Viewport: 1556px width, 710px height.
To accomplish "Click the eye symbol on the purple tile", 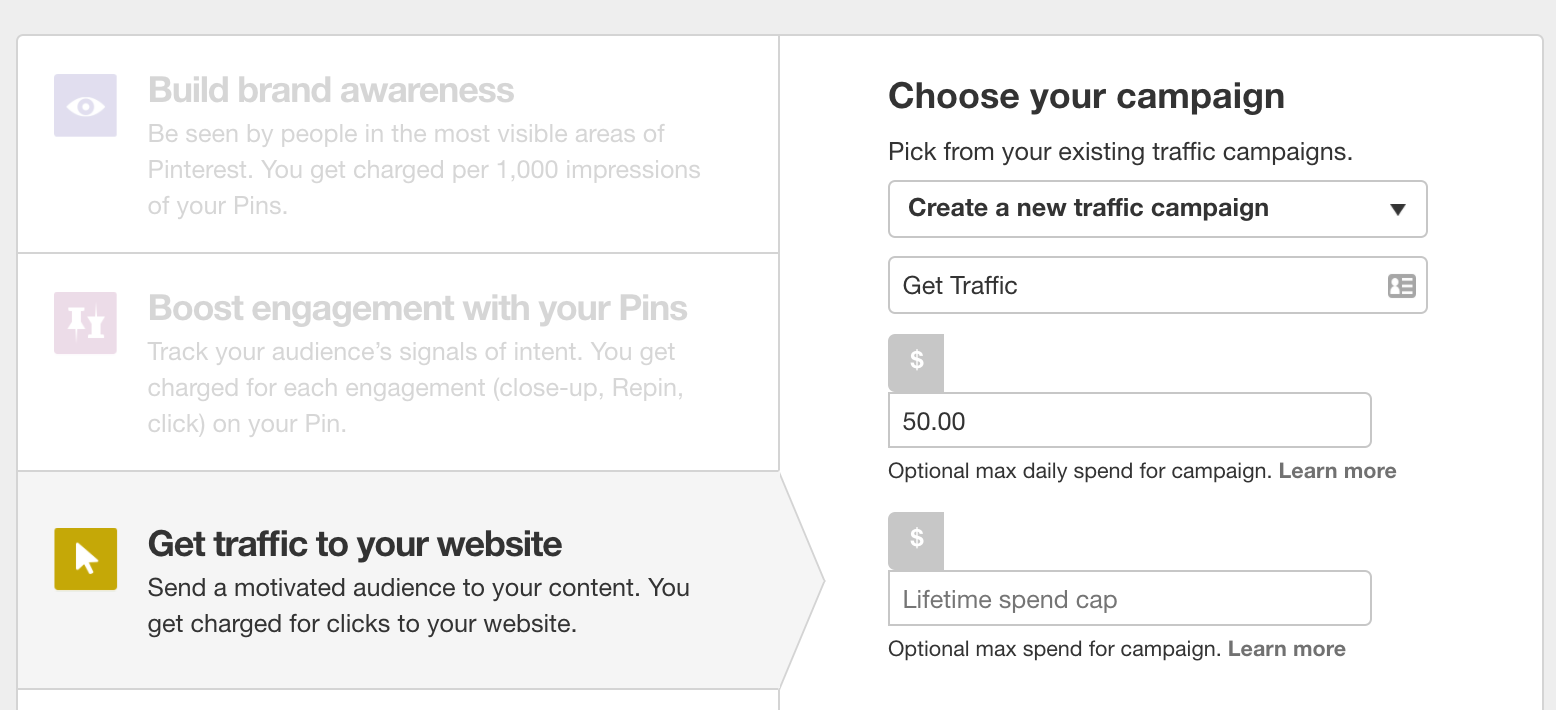I will 85,105.
